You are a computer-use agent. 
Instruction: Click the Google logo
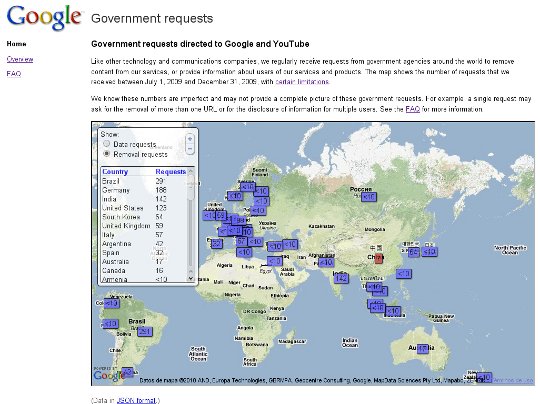pyautogui.click(x=44, y=17)
